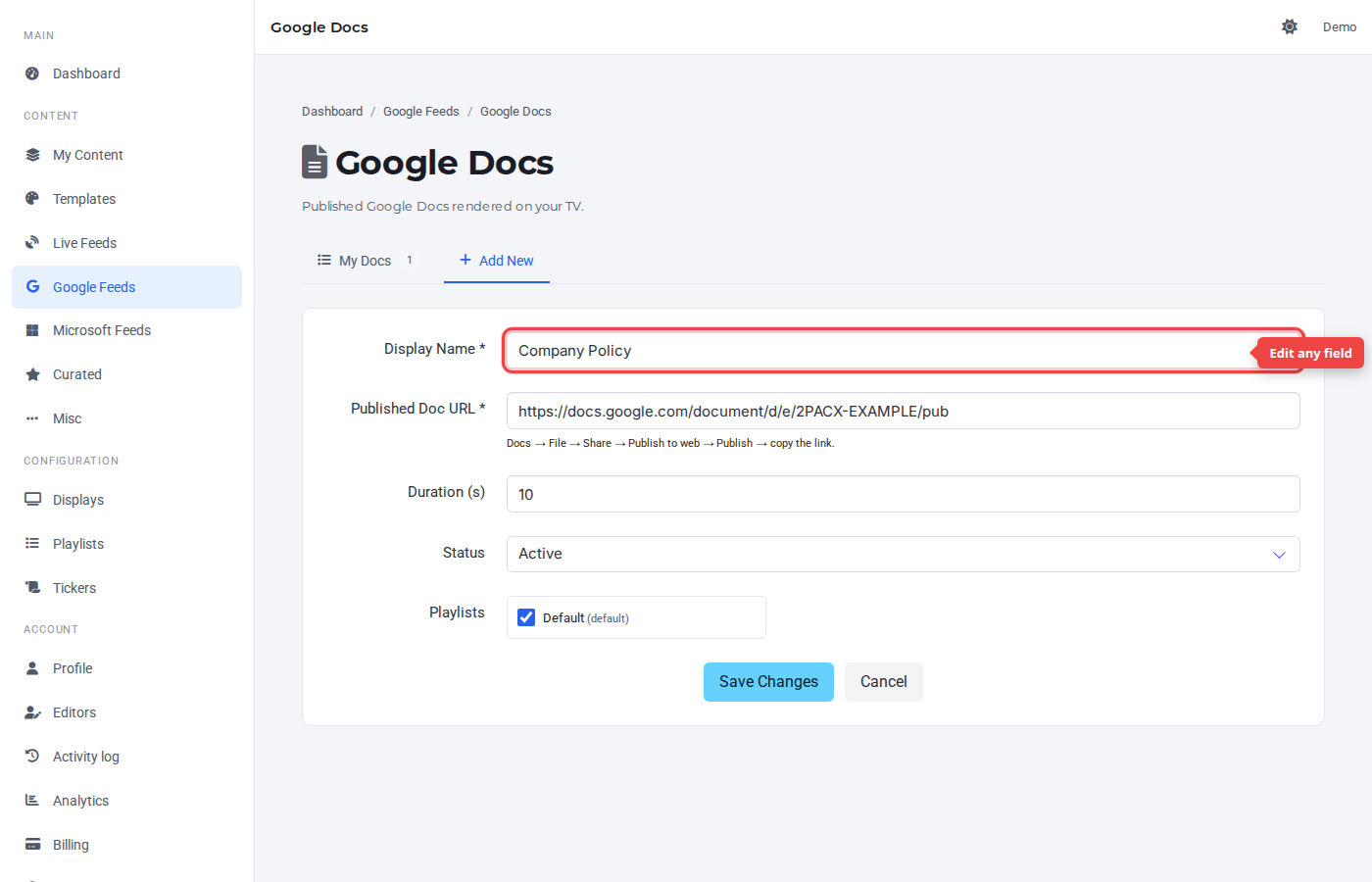Click the Duration seconds input field
This screenshot has height=882, width=1372.
(903, 494)
